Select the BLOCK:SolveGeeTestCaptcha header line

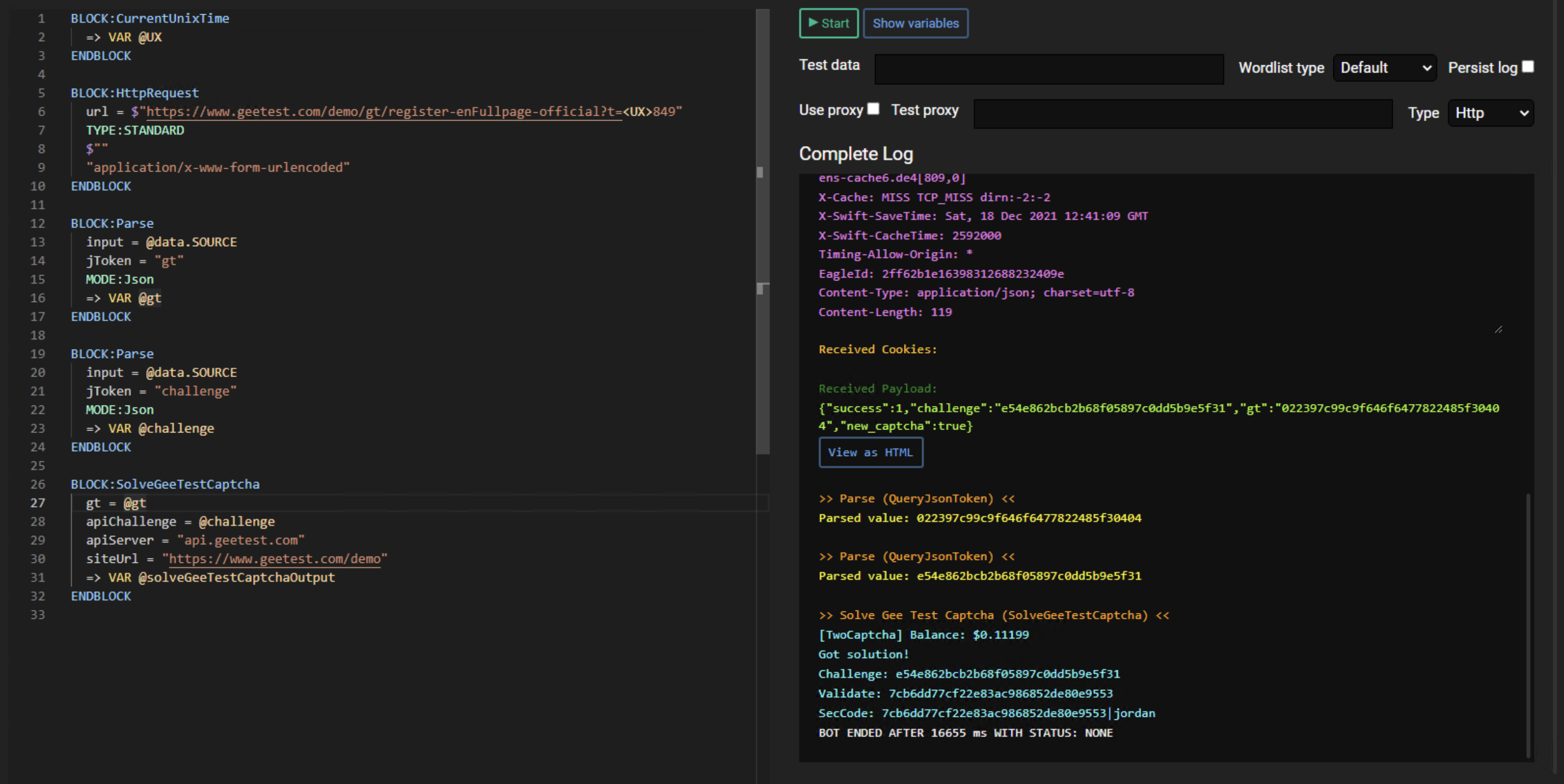(165, 484)
